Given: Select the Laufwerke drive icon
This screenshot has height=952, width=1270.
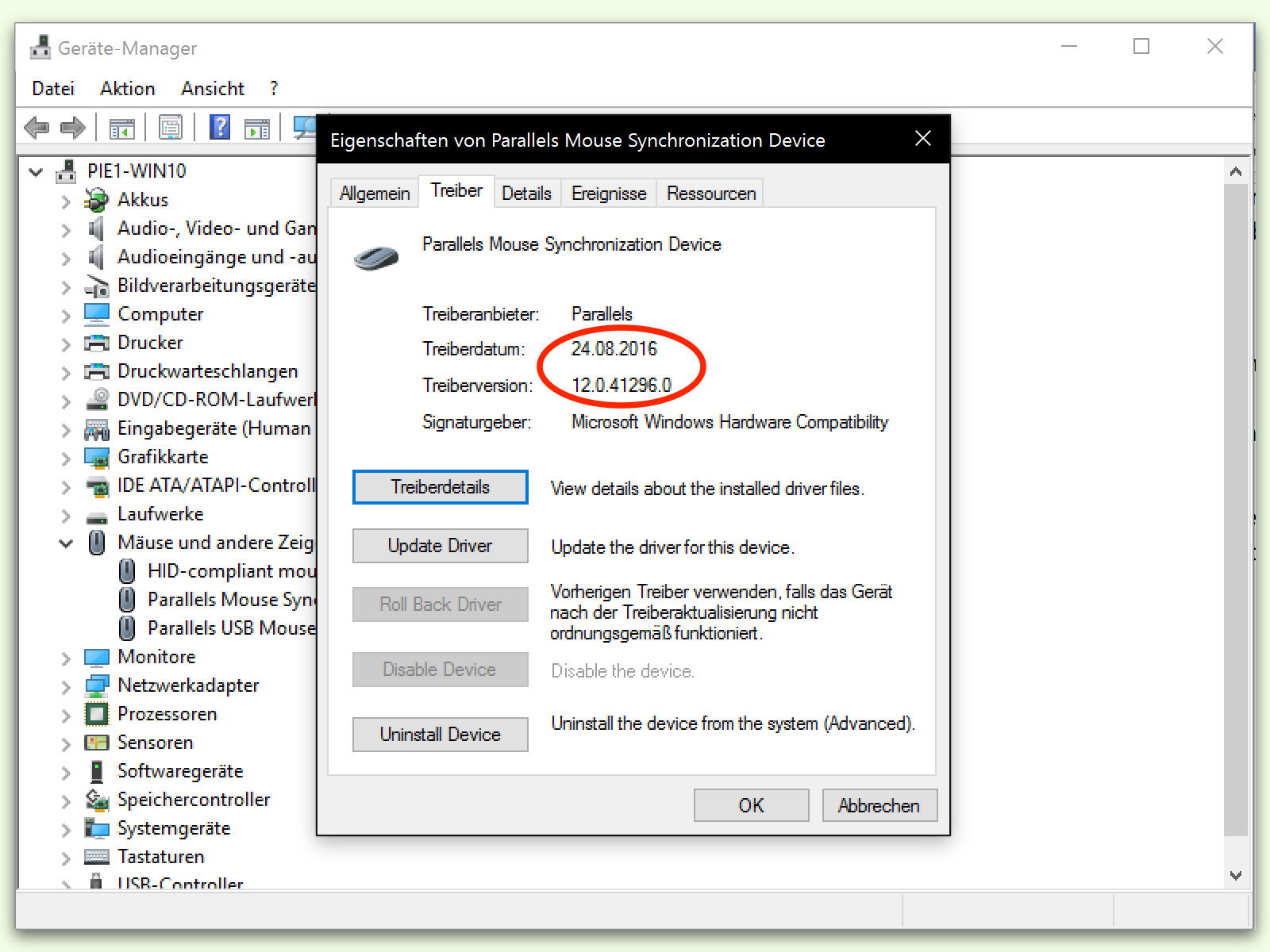Looking at the screenshot, I should pos(97,517).
